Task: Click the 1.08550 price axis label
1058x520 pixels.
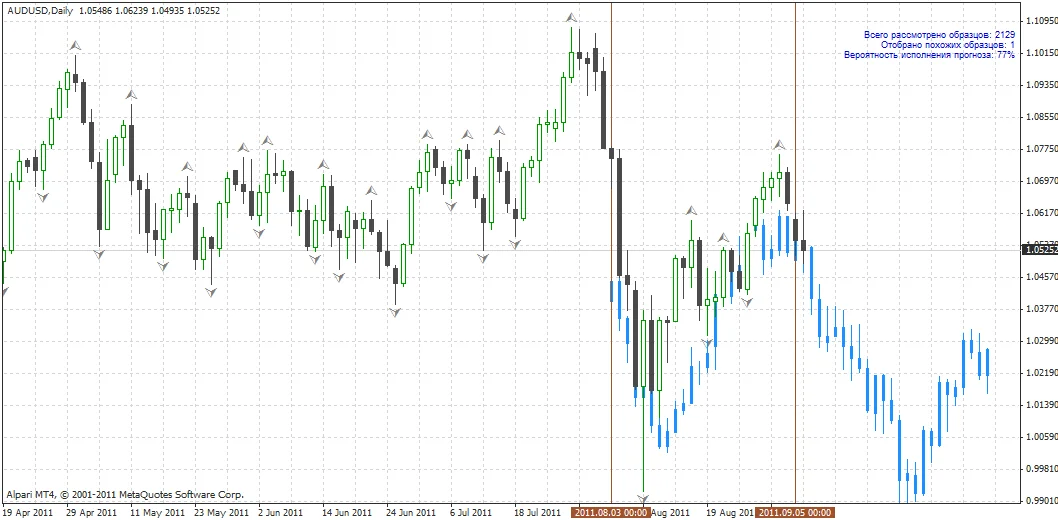Action: [x=1041, y=117]
